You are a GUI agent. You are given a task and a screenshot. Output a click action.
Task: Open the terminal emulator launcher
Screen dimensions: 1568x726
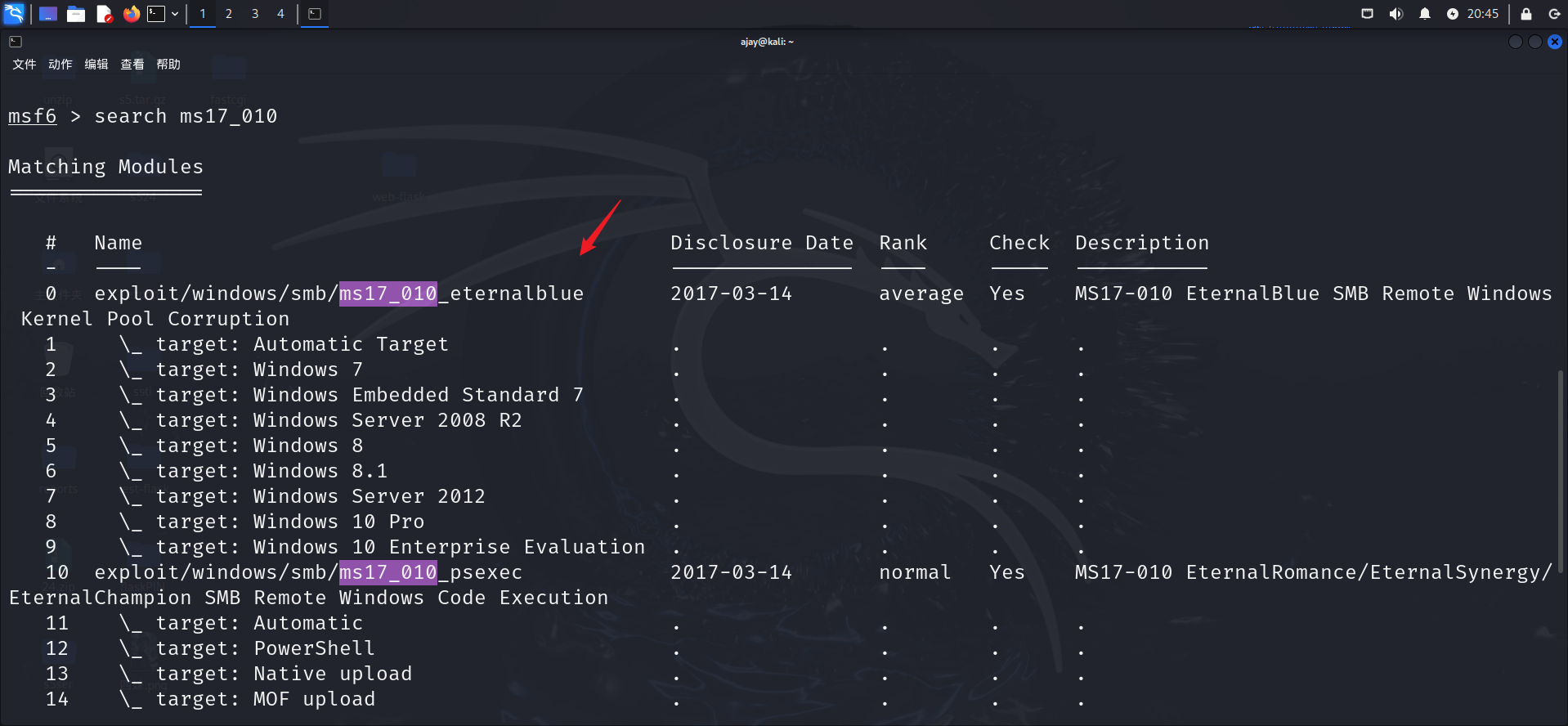pyautogui.click(x=156, y=14)
